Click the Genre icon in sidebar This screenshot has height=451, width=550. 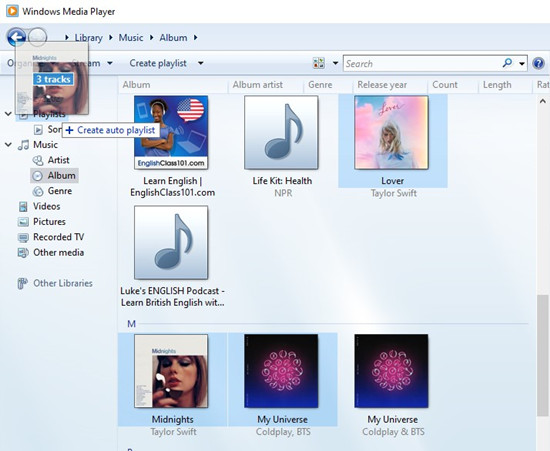38,191
